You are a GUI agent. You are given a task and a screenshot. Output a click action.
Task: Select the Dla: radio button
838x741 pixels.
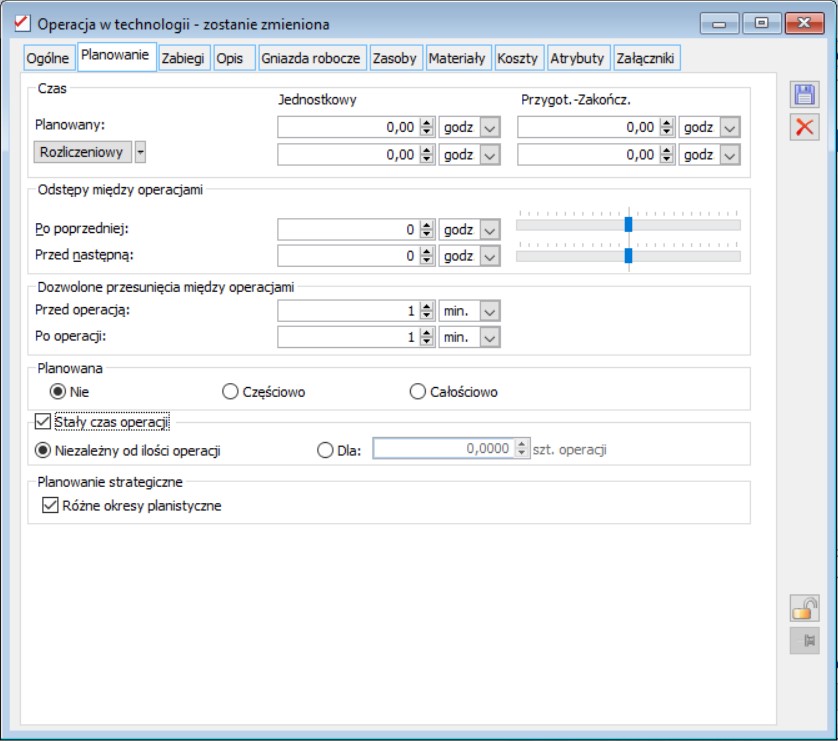(325, 450)
